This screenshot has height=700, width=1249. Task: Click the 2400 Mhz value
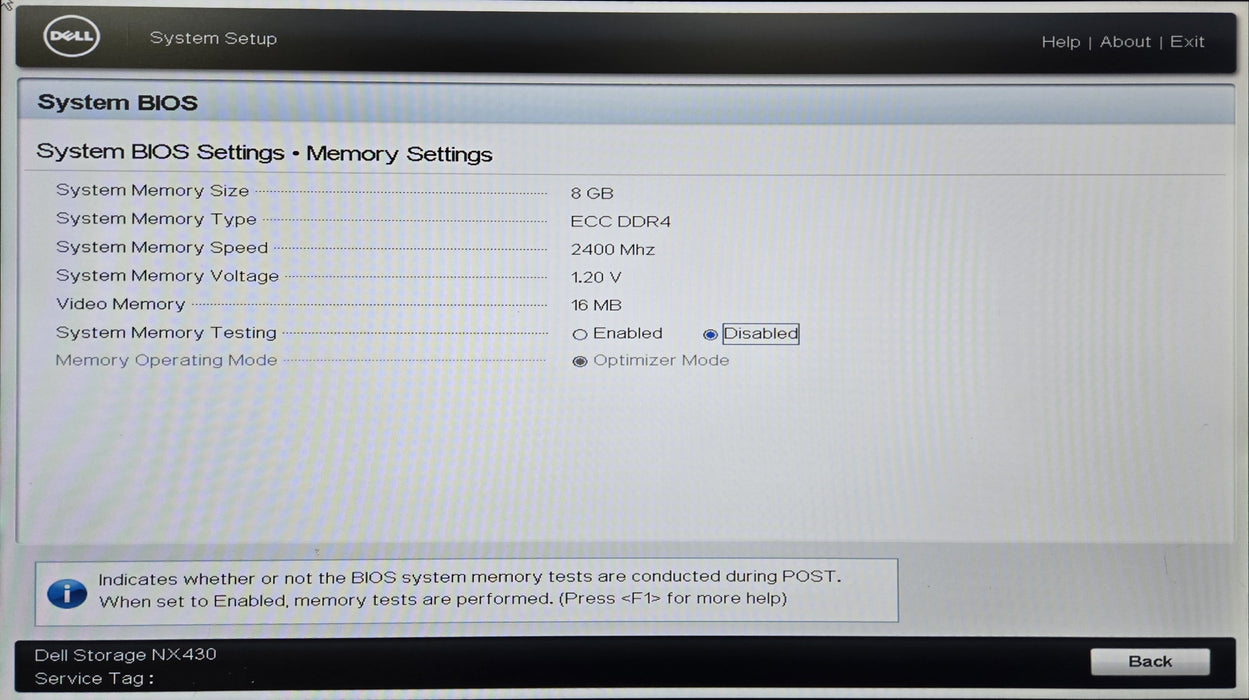(x=613, y=249)
